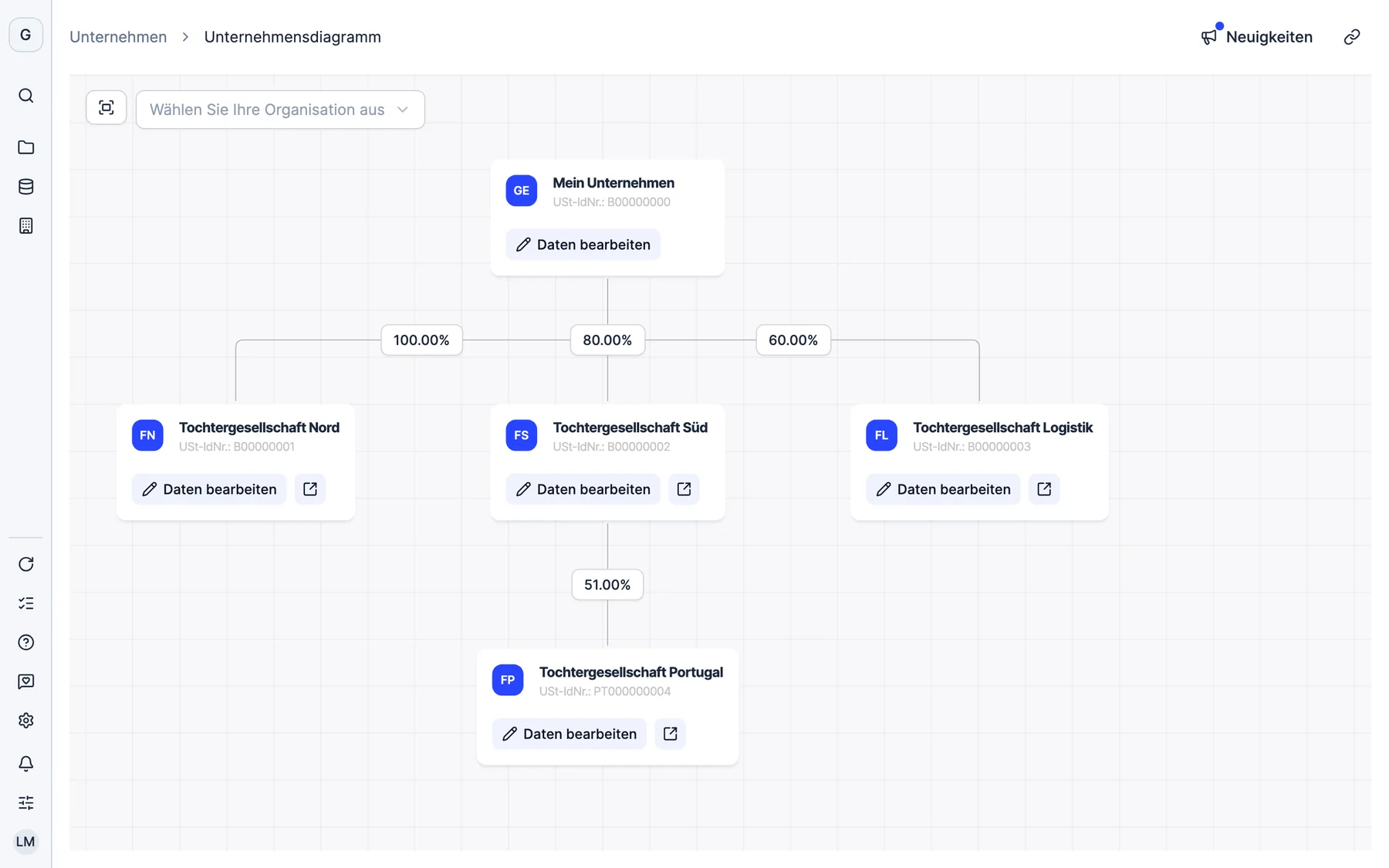Edit data for Tochtergesellschaft Nord
This screenshot has height=868, width=1389.
point(209,489)
